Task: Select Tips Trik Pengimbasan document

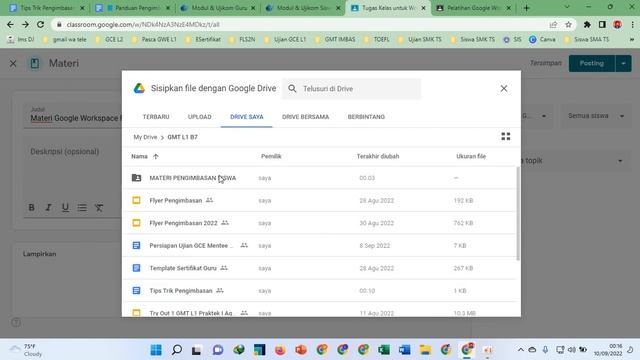Action: pos(319,291)
